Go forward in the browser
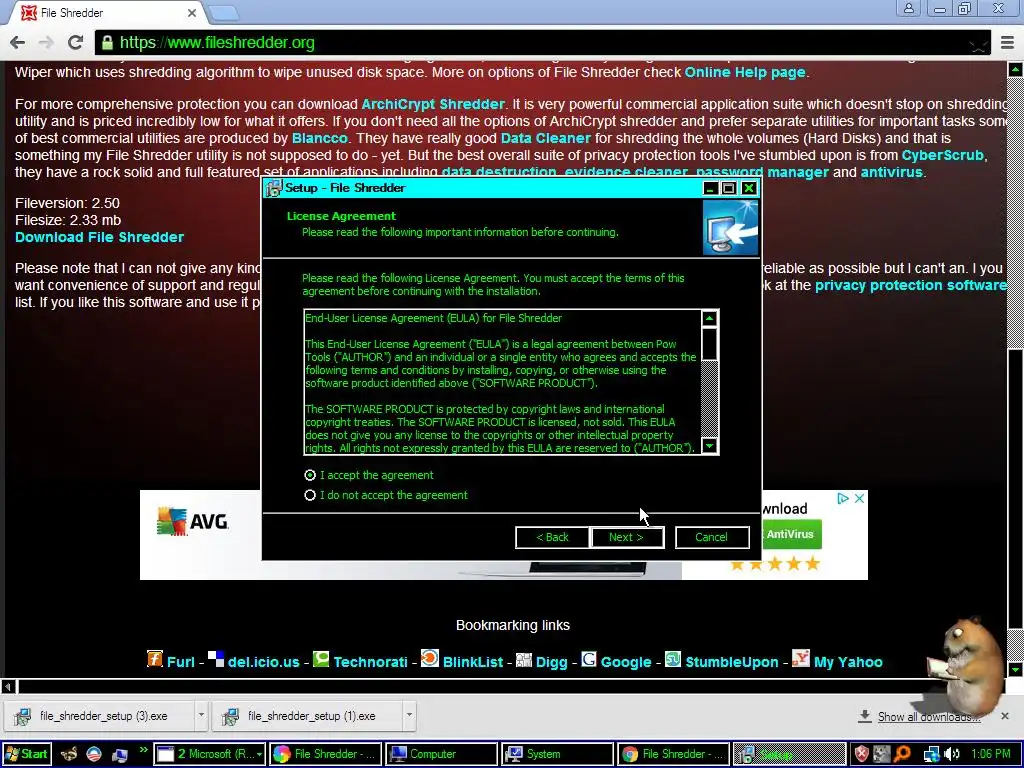 pos(46,42)
